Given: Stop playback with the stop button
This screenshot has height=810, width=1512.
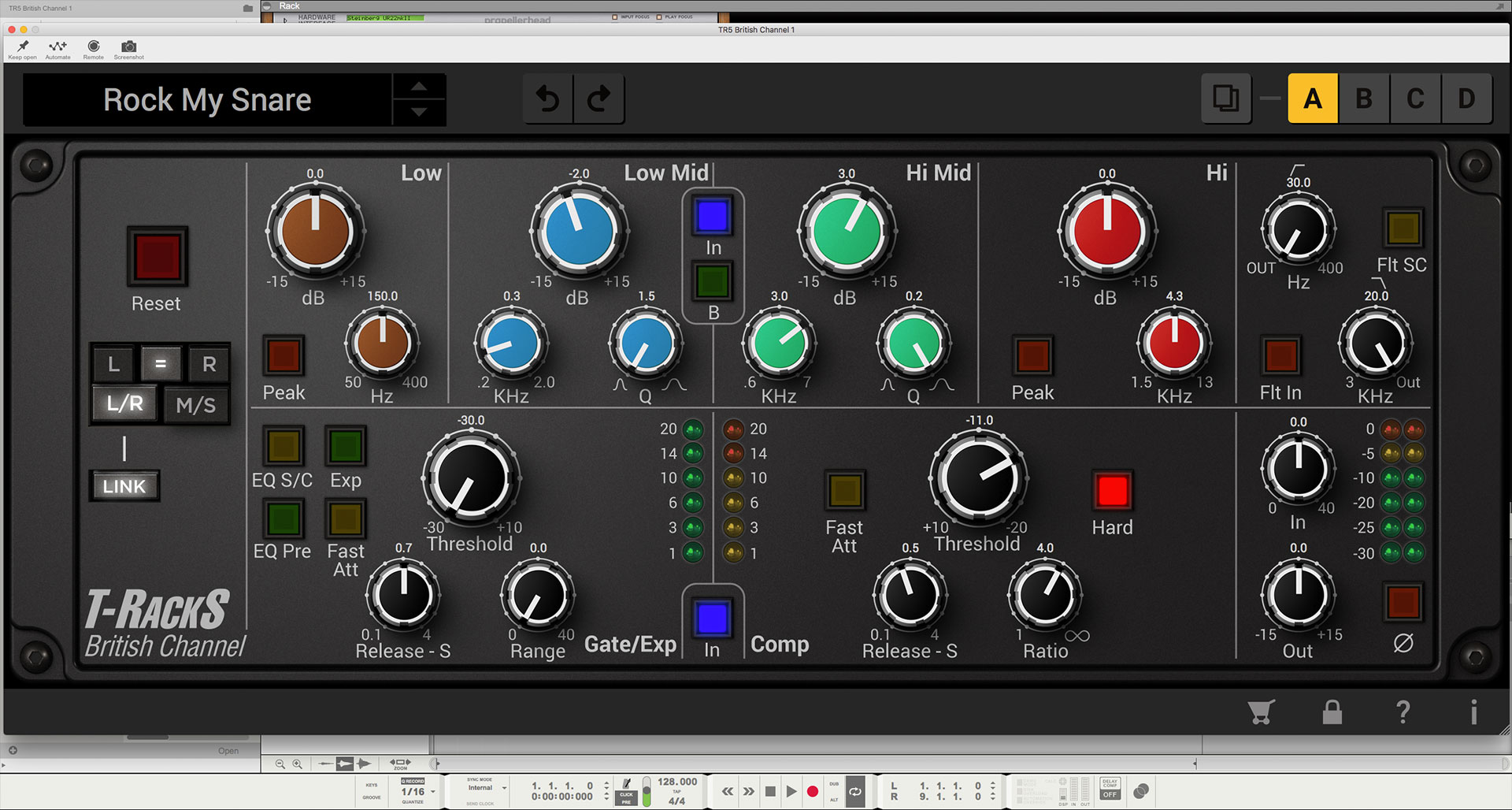Looking at the screenshot, I should click(770, 791).
